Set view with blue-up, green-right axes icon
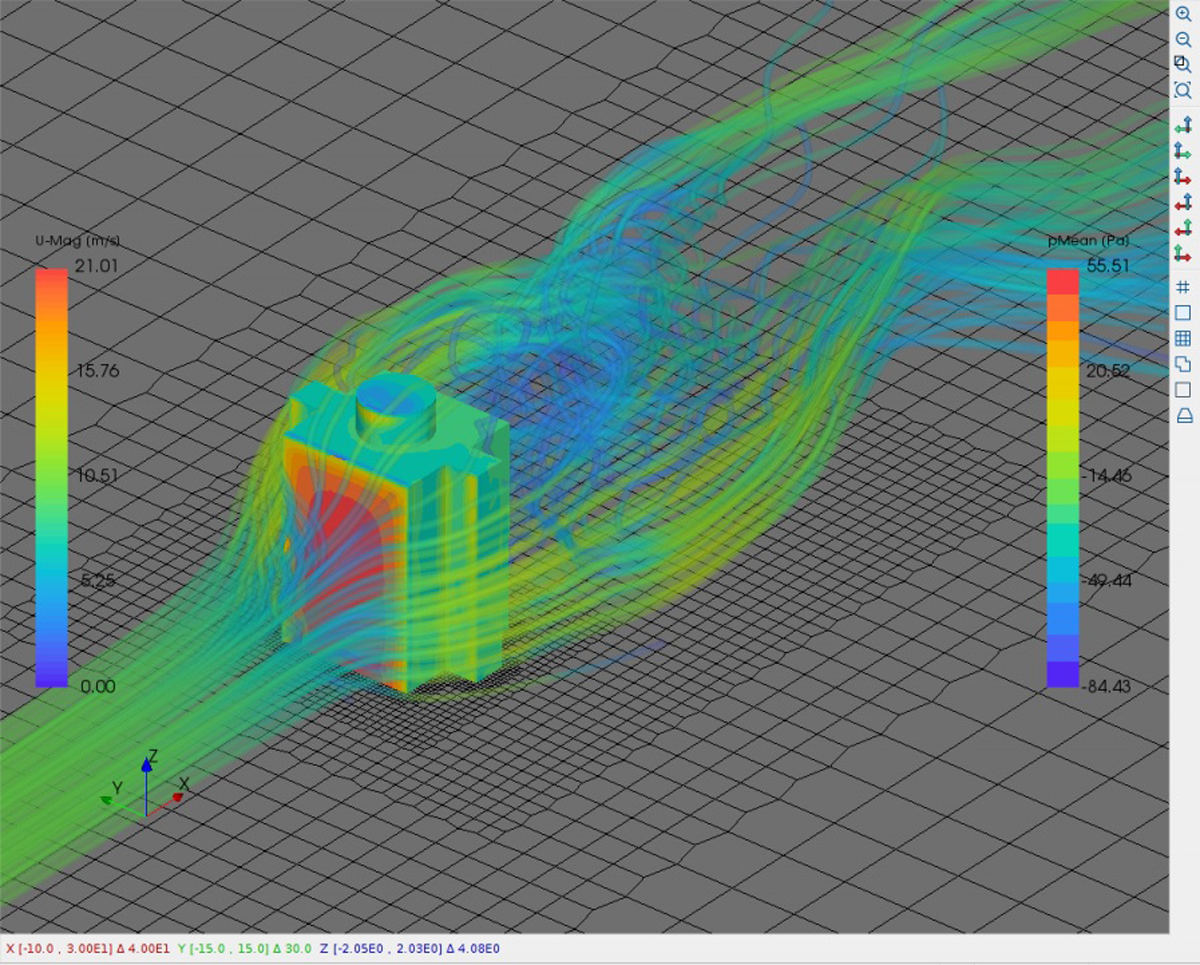Viewport: 1200px width, 965px height. click(1183, 151)
